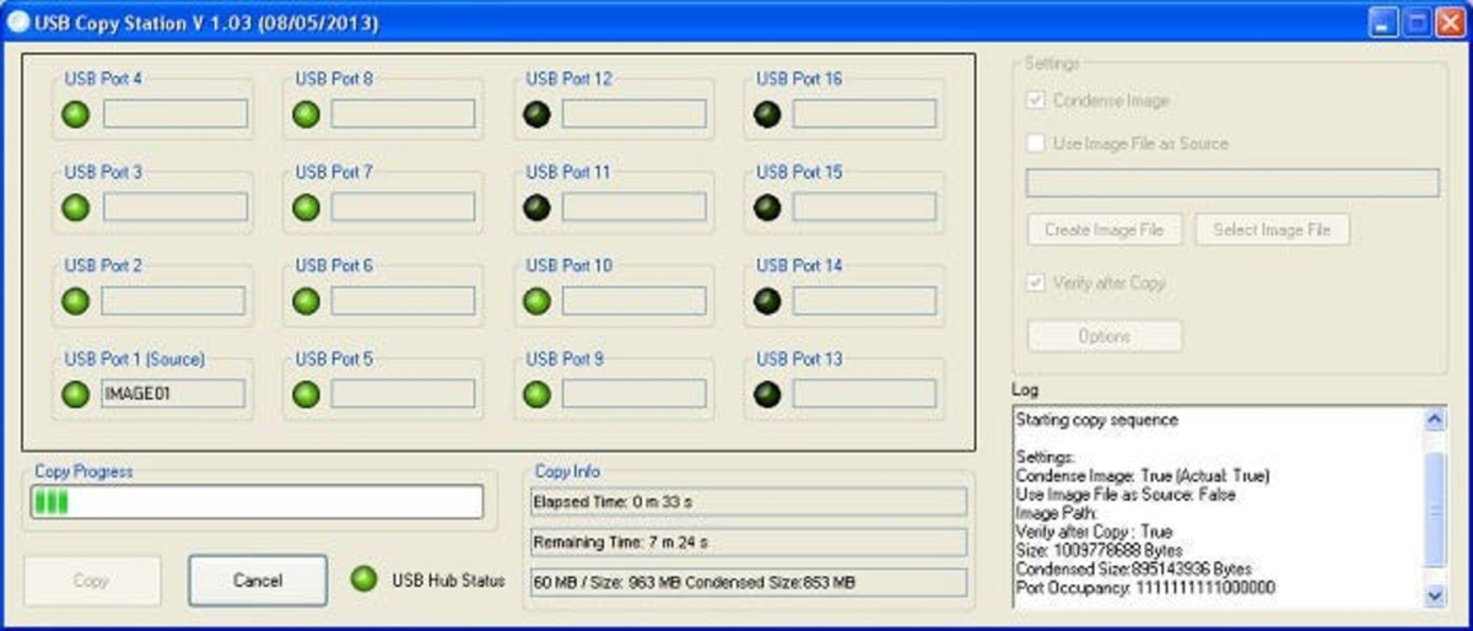The image size is (1473, 631).
Task: Click the Starting copy sequence log line
Action: click(1097, 420)
